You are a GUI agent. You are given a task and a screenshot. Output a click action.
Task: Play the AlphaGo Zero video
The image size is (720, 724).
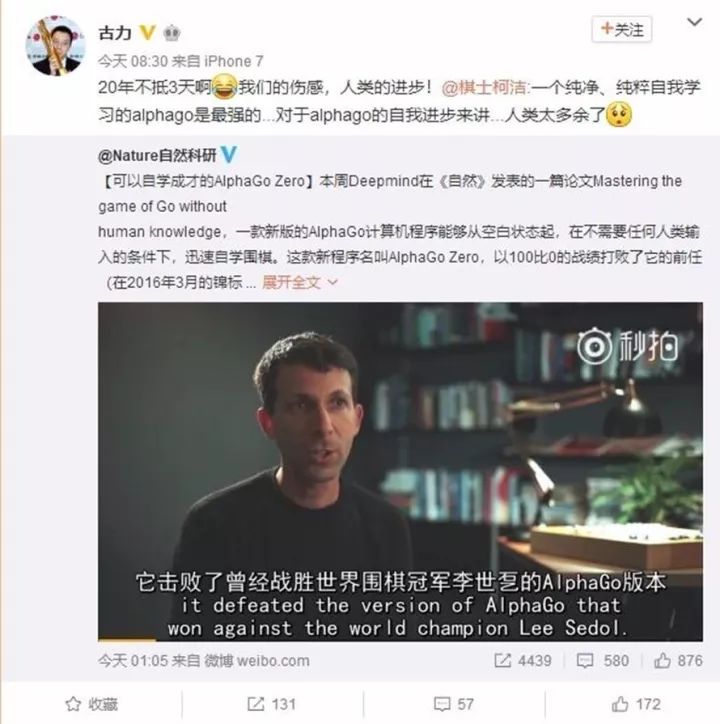(x=400, y=471)
